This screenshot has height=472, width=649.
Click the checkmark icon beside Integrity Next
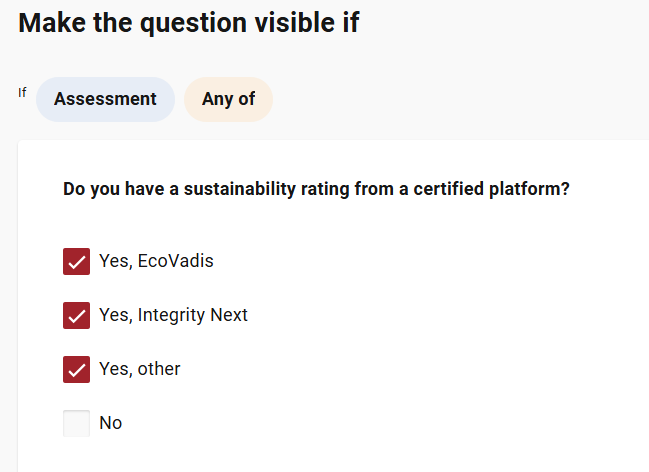pyautogui.click(x=76, y=316)
